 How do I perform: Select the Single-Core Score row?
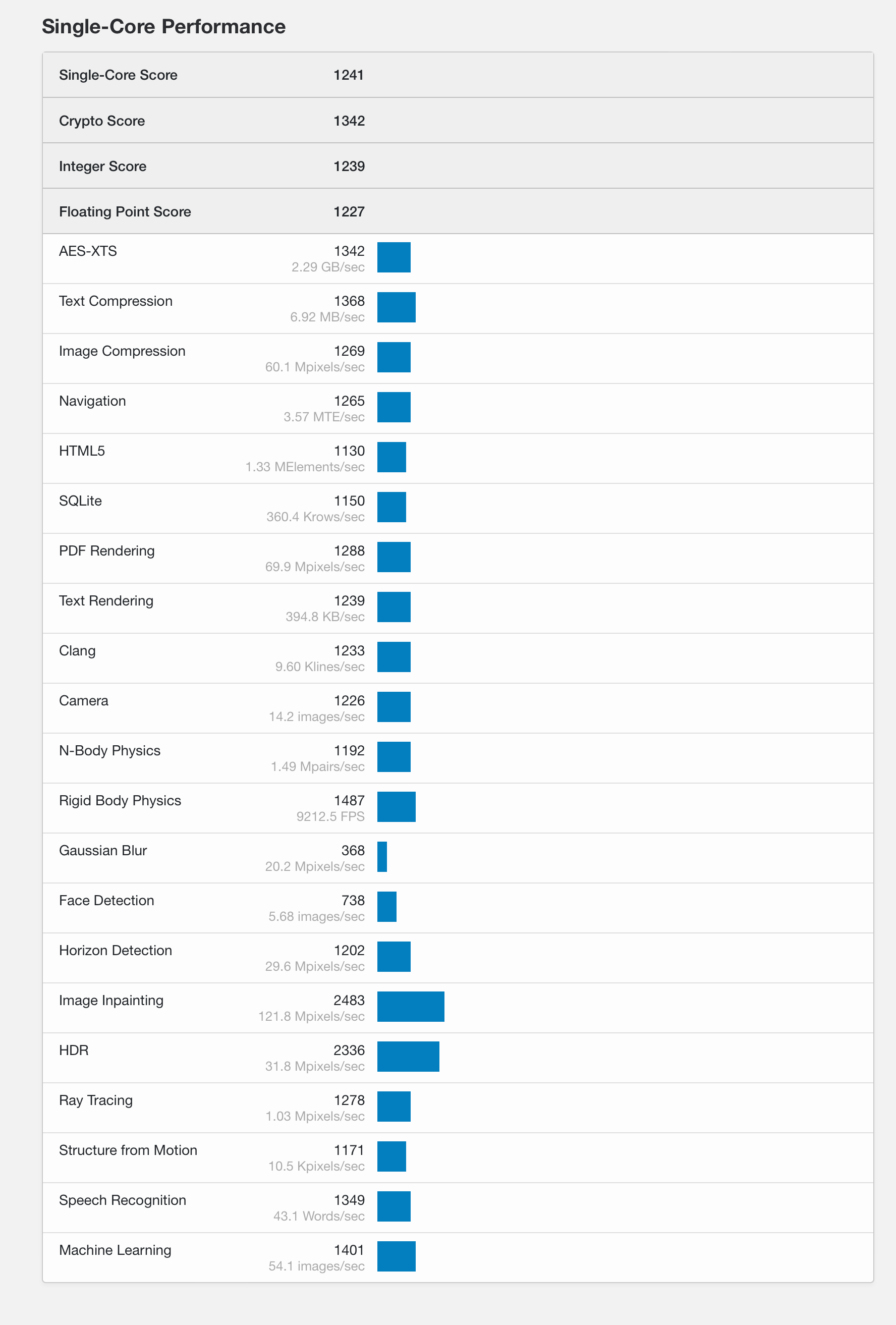(458, 75)
